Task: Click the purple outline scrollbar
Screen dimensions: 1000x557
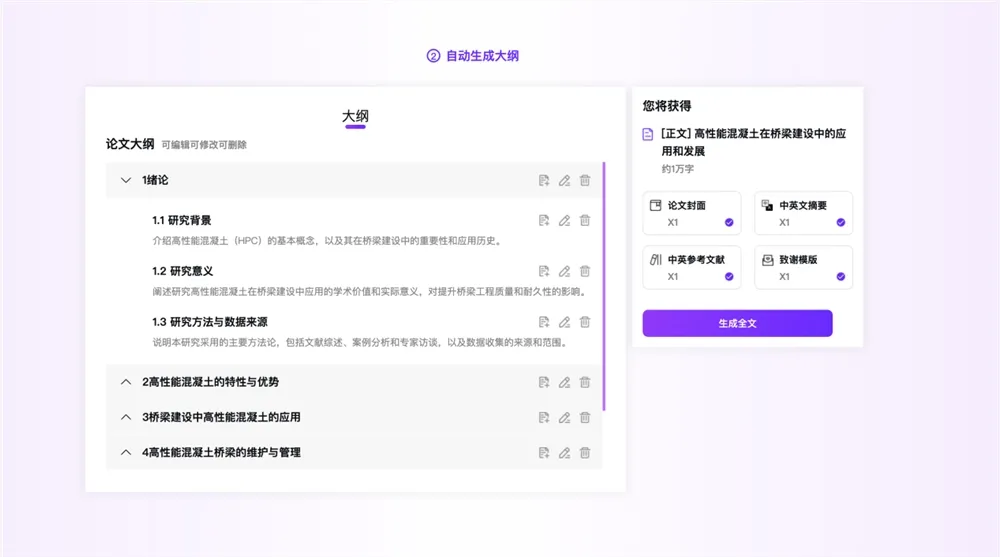Action: point(603,286)
